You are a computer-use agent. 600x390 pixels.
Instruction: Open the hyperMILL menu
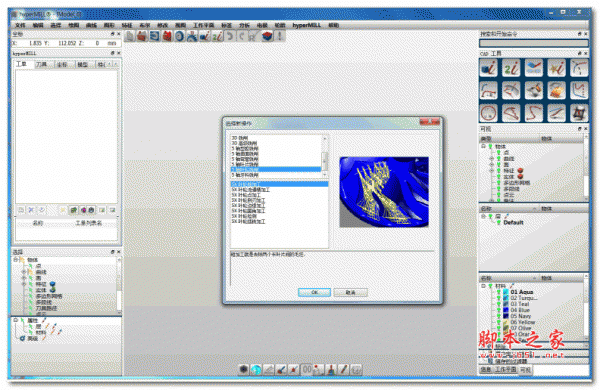click(x=307, y=25)
